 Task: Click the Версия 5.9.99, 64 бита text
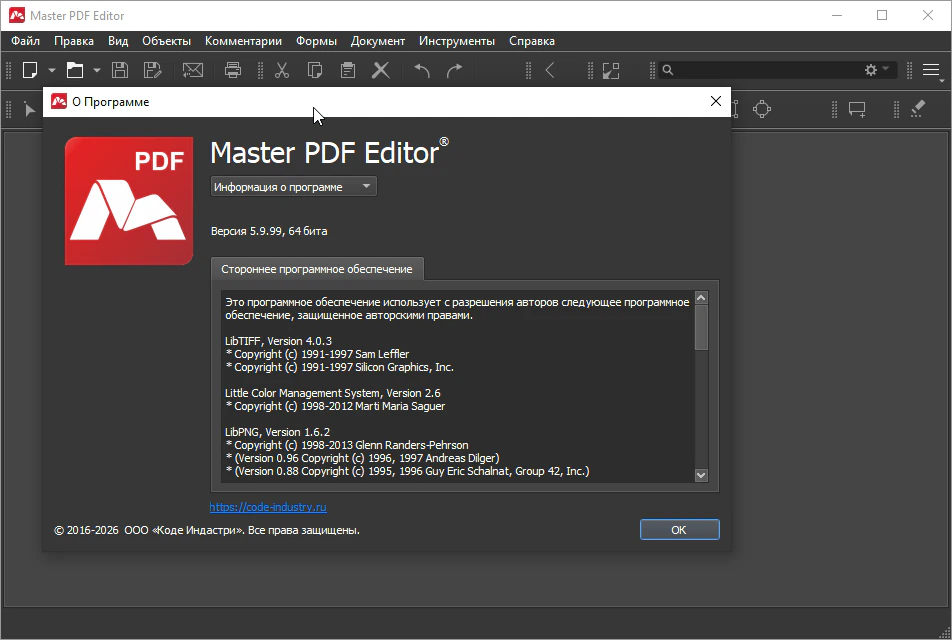click(x=269, y=231)
